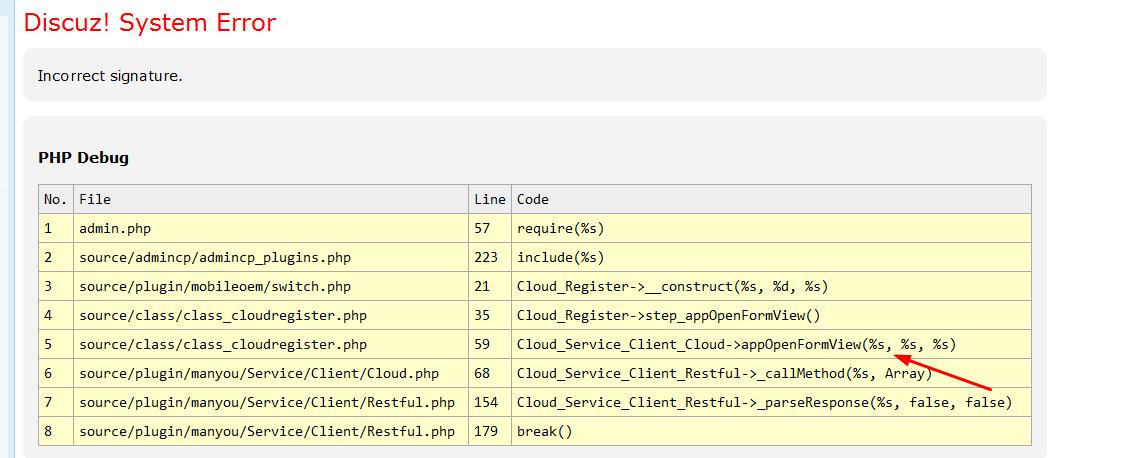Image resolution: width=1129 pixels, height=458 pixels.
Task: Click line number 21 cell
Action: [490, 287]
